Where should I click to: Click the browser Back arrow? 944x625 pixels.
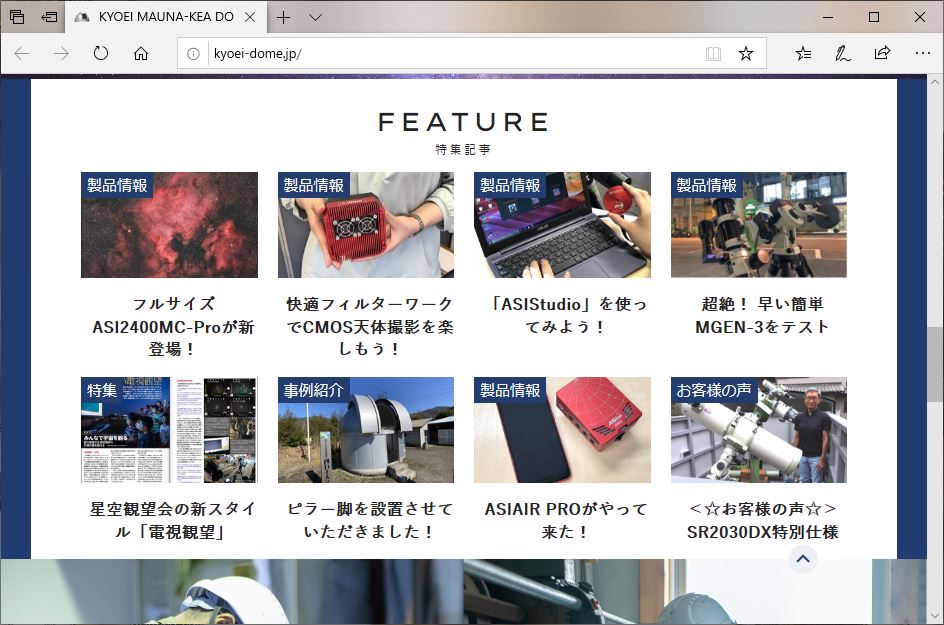pyautogui.click(x=22, y=54)
